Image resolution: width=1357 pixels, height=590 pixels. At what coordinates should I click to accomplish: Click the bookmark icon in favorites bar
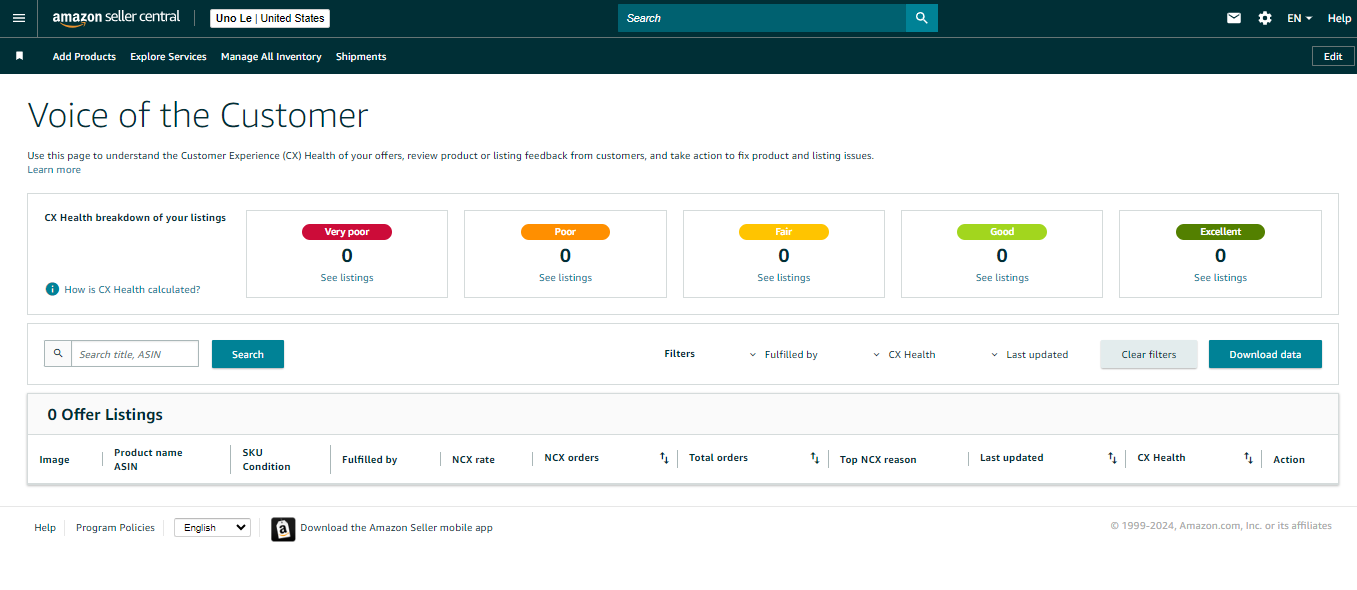19,56
